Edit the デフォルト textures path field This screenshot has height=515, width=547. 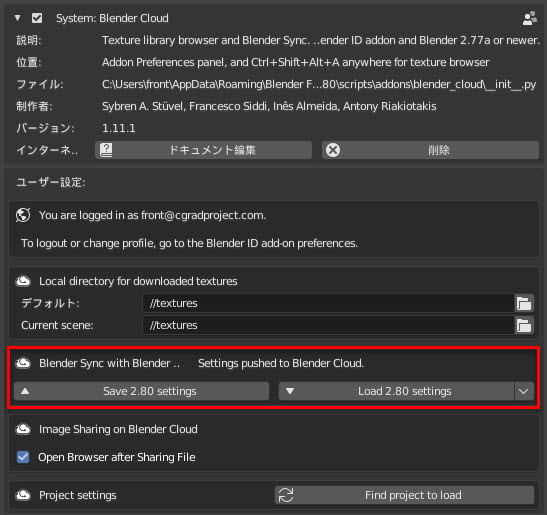point(328,303)
